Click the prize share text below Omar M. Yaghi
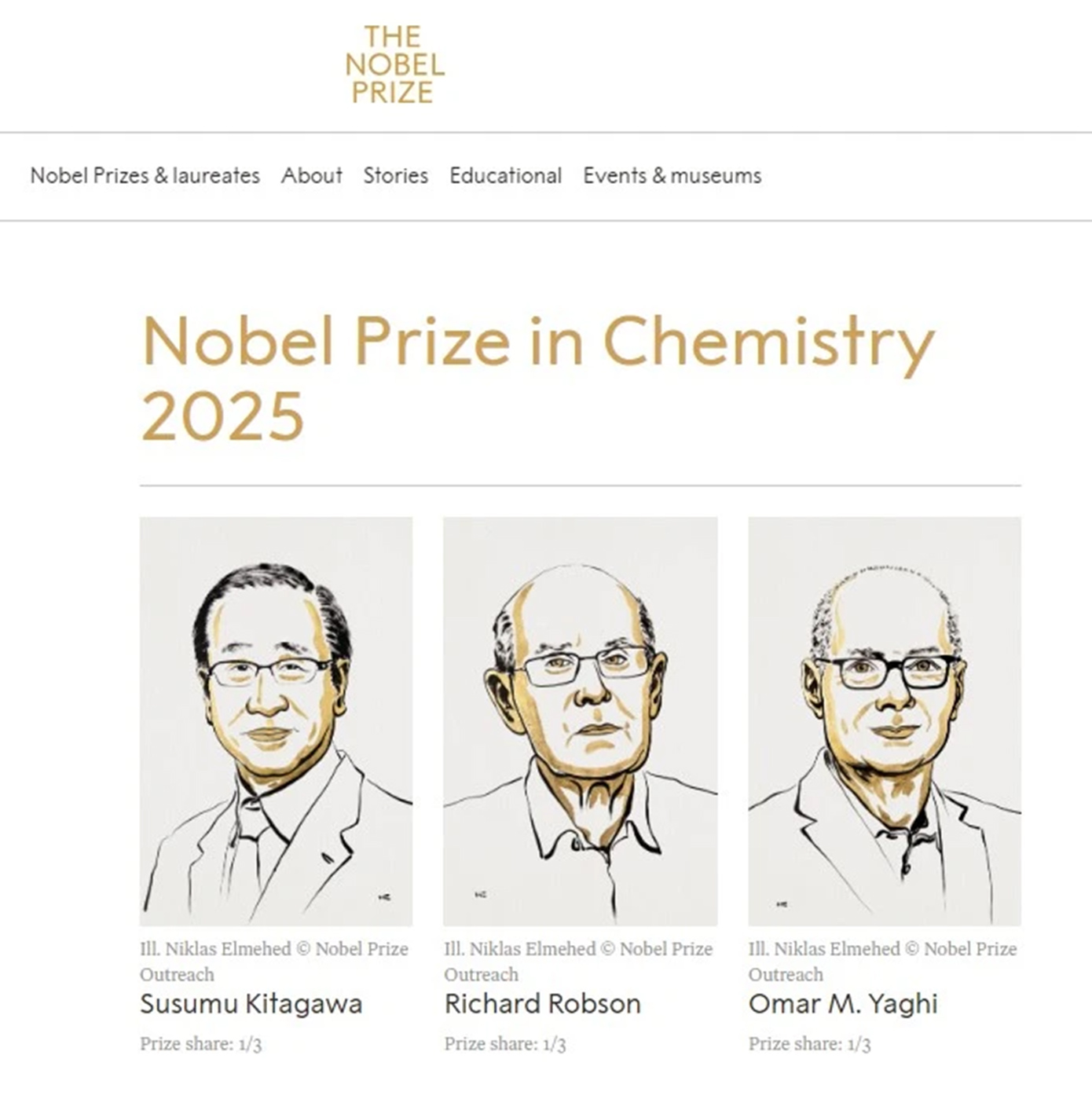Image resolution: width=1092 pixels, height=1103 pixels. point(808,1044)
